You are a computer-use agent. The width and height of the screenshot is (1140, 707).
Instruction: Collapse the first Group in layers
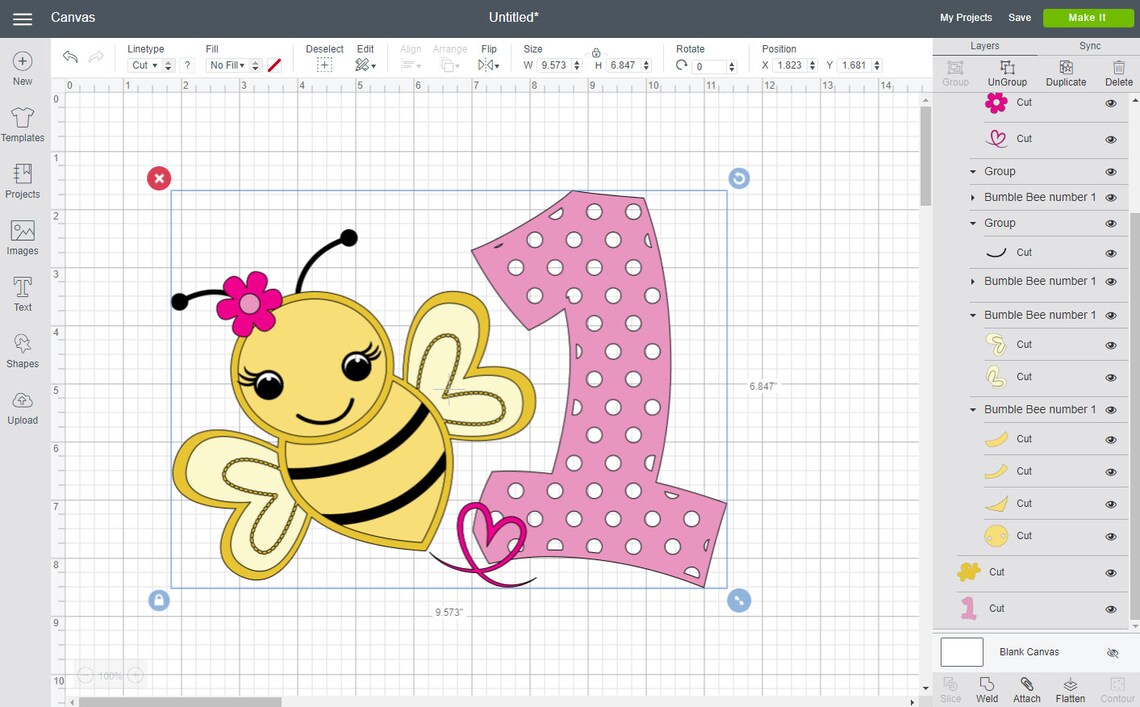973,172
